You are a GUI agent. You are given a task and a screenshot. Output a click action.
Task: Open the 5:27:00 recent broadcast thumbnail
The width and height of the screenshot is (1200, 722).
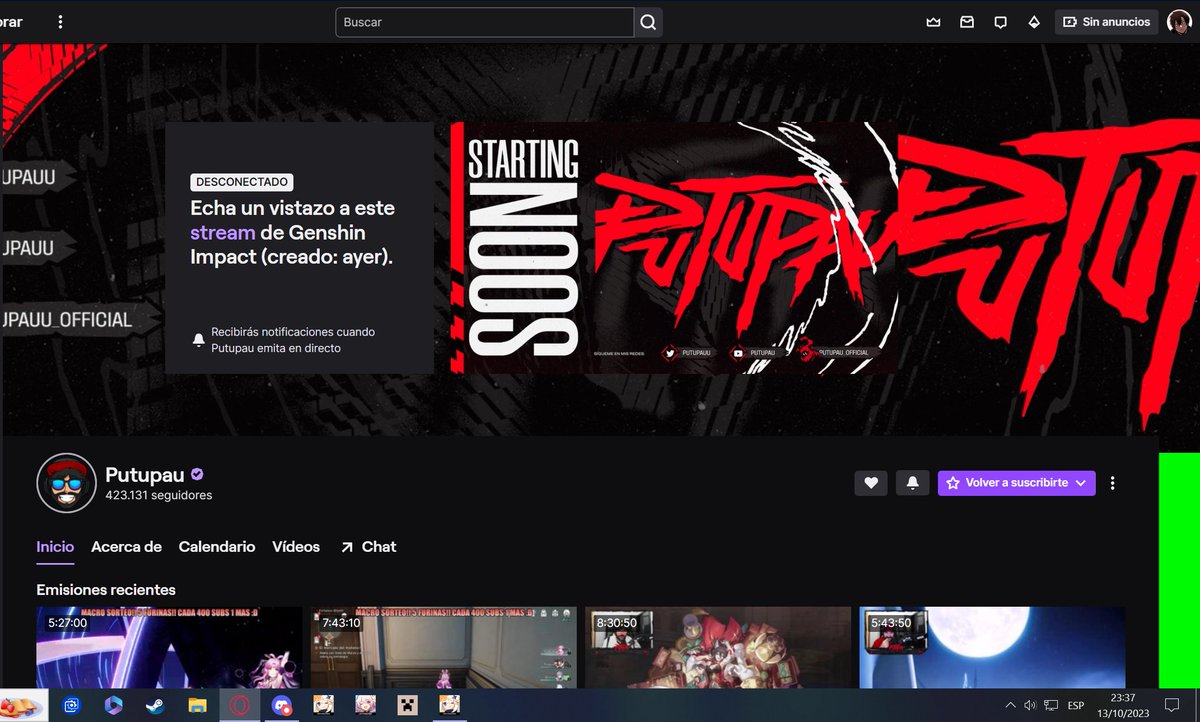tap(169, 647)
